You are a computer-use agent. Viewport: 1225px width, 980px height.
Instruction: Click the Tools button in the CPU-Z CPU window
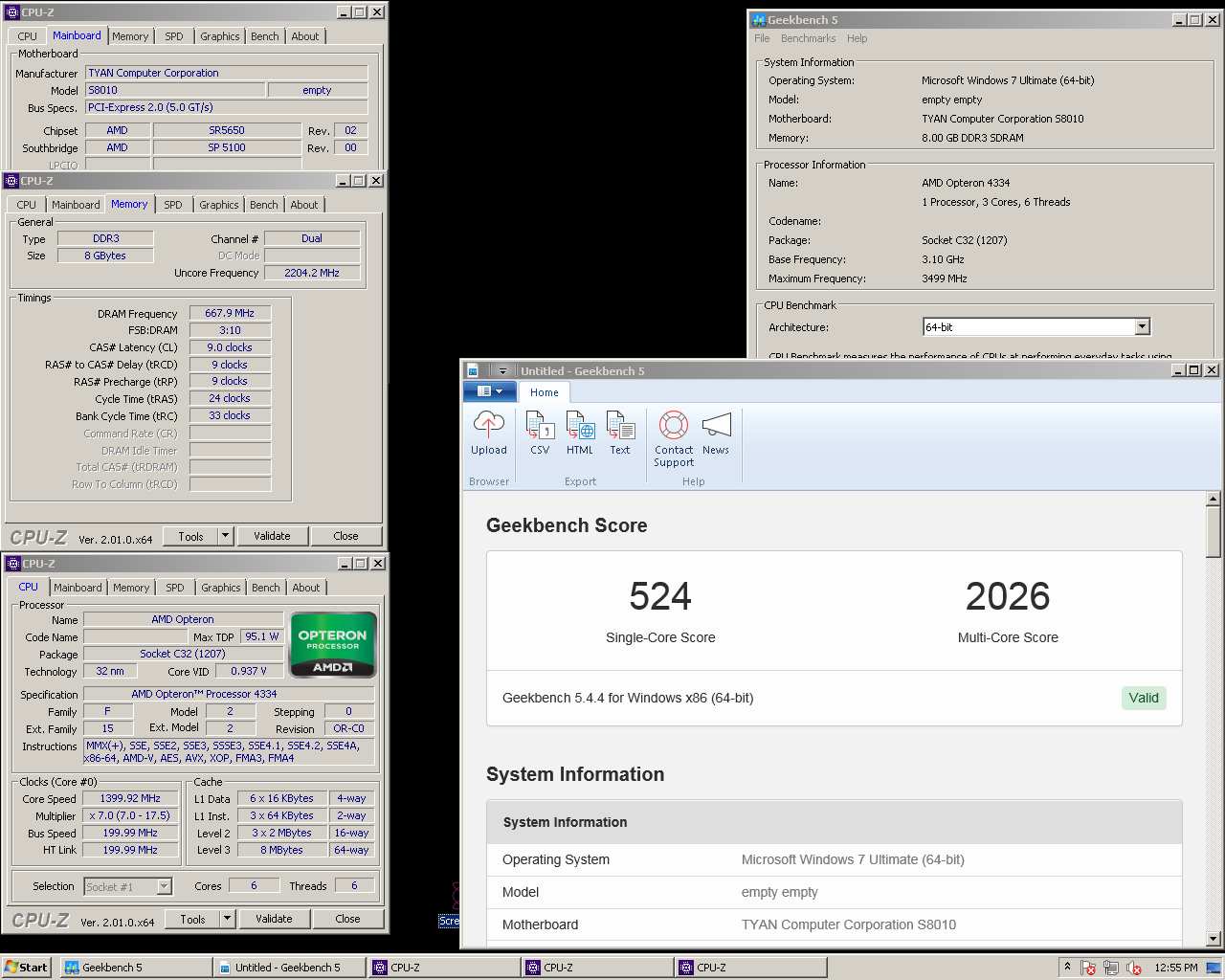click(192, 919)
